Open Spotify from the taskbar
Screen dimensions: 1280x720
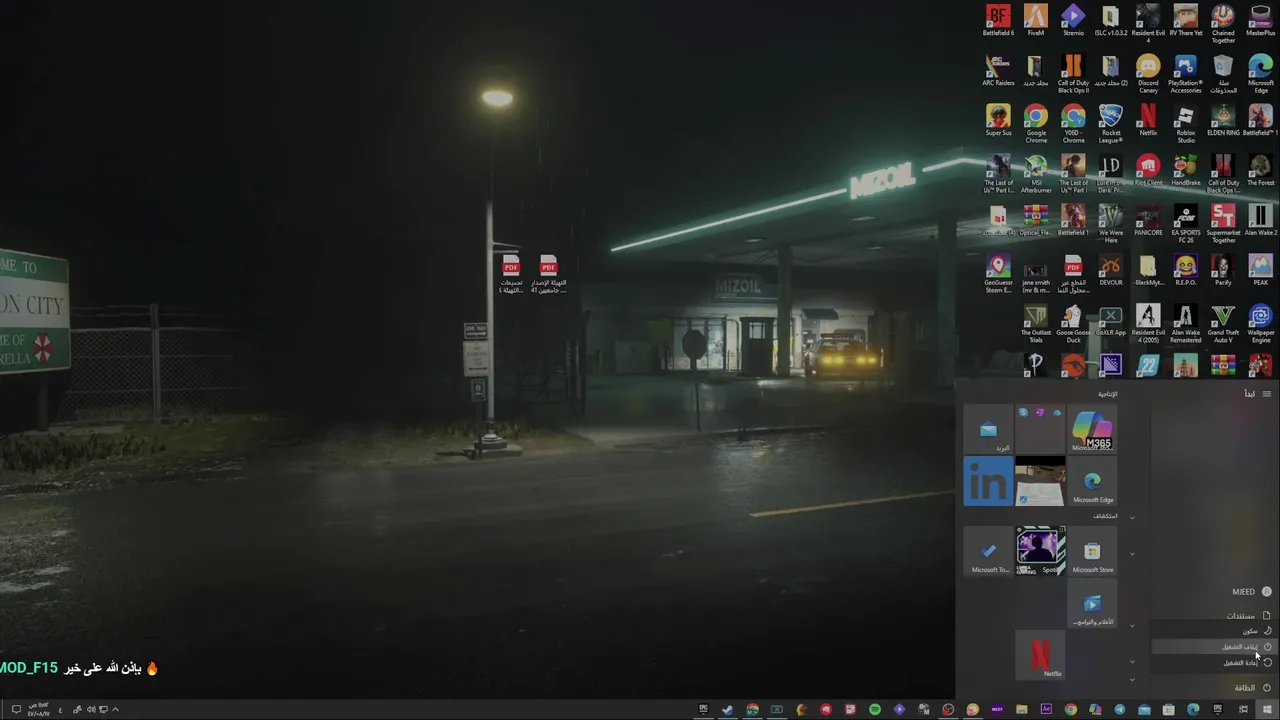[875, 710]
